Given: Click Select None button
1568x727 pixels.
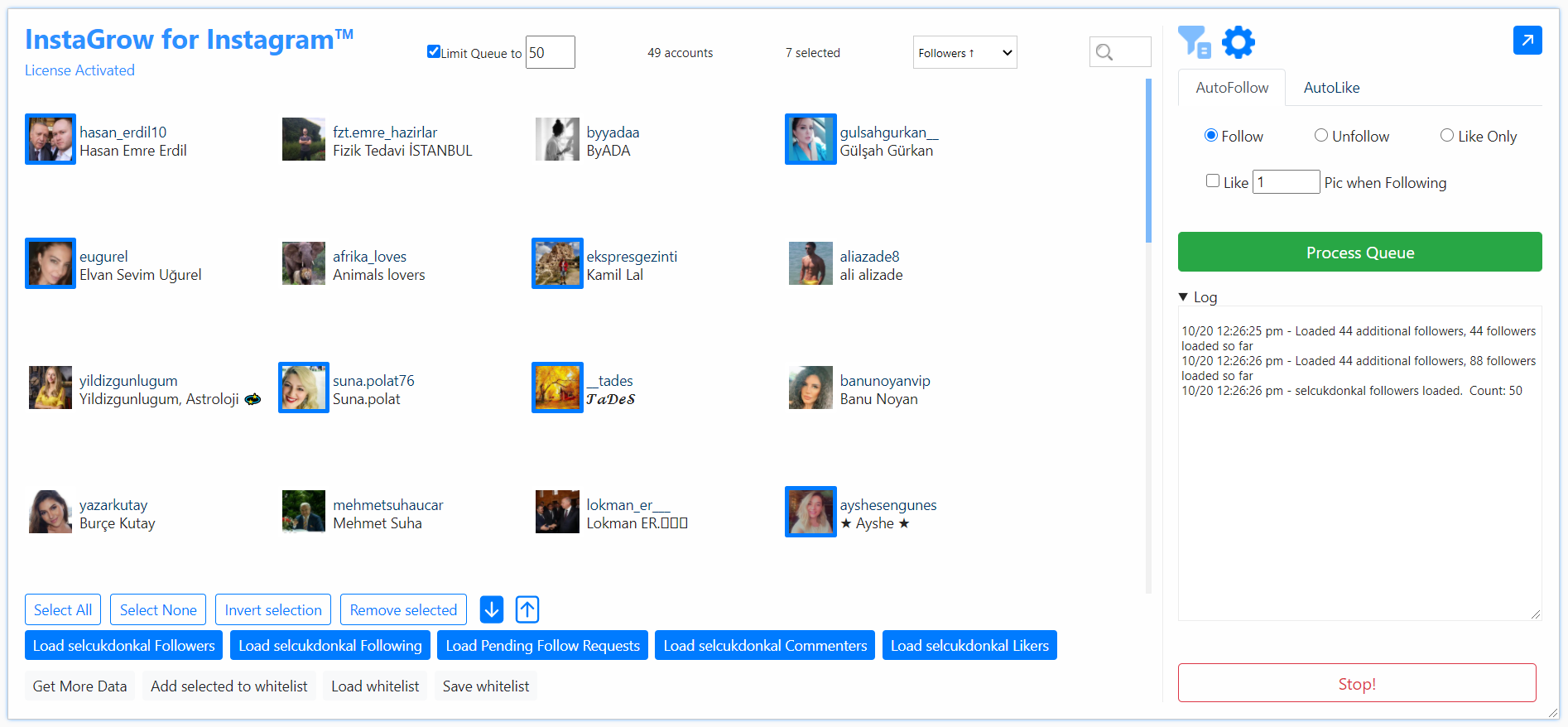Looking at the screenshot, I should pyautogui.click(x=158, y=609).
